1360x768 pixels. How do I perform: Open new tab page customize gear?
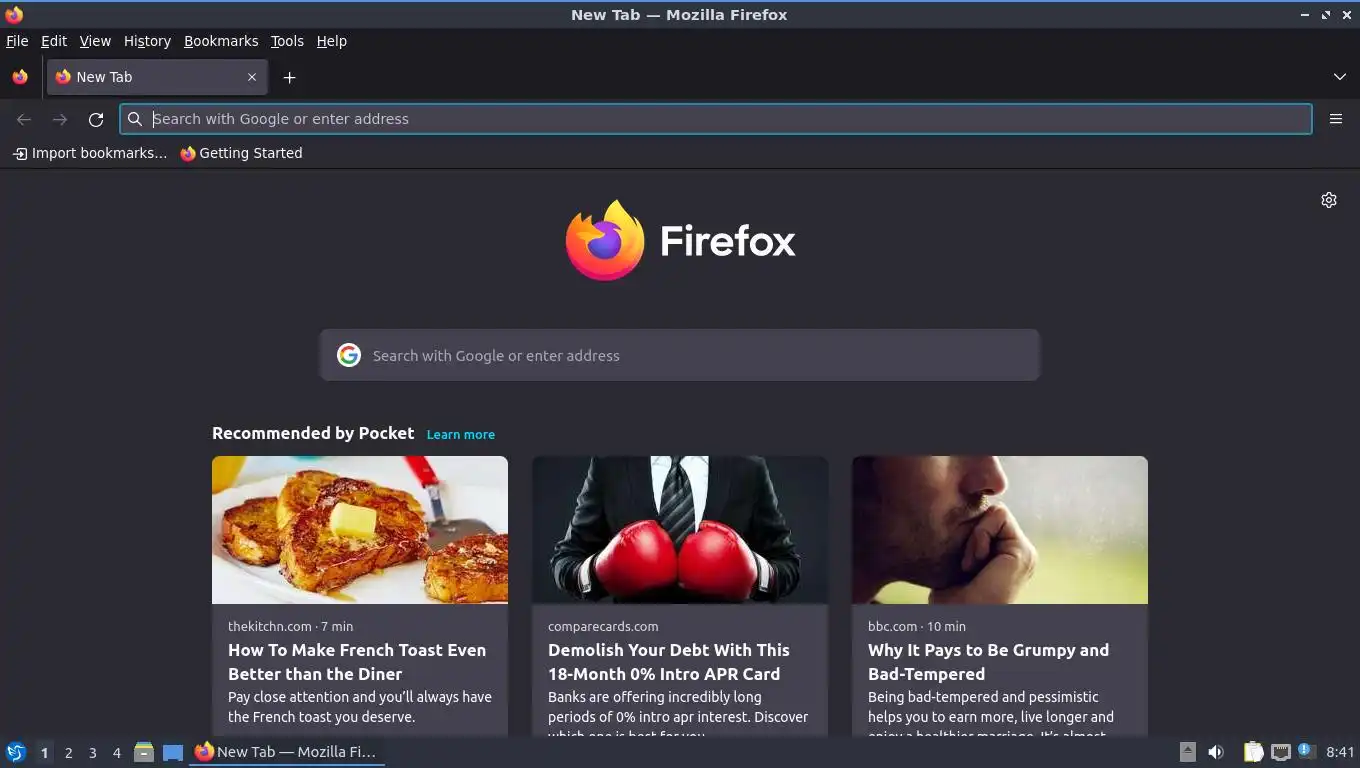pyautogui.click(x=1329, y=200)
